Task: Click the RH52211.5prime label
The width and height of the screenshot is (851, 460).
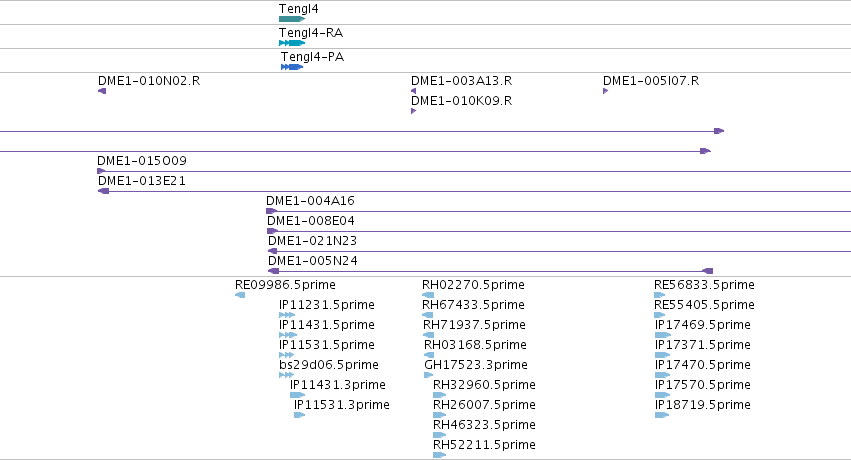Action: [484, 445]
